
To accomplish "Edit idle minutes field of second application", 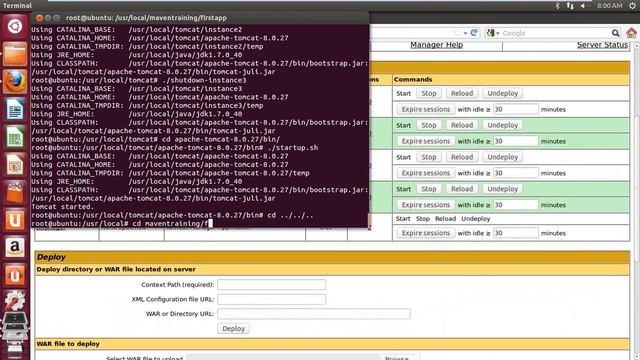I will [x=516, y=141].
